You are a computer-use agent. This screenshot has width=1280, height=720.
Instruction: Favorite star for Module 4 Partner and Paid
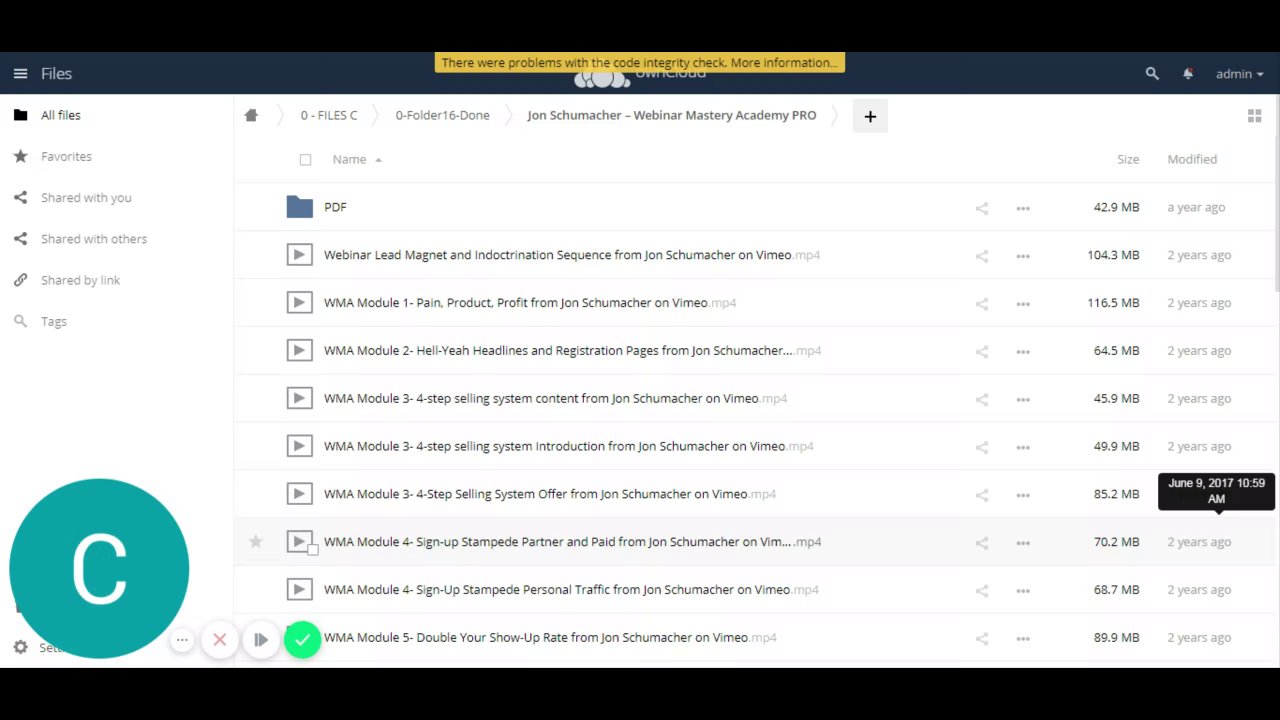coord(256,541)
